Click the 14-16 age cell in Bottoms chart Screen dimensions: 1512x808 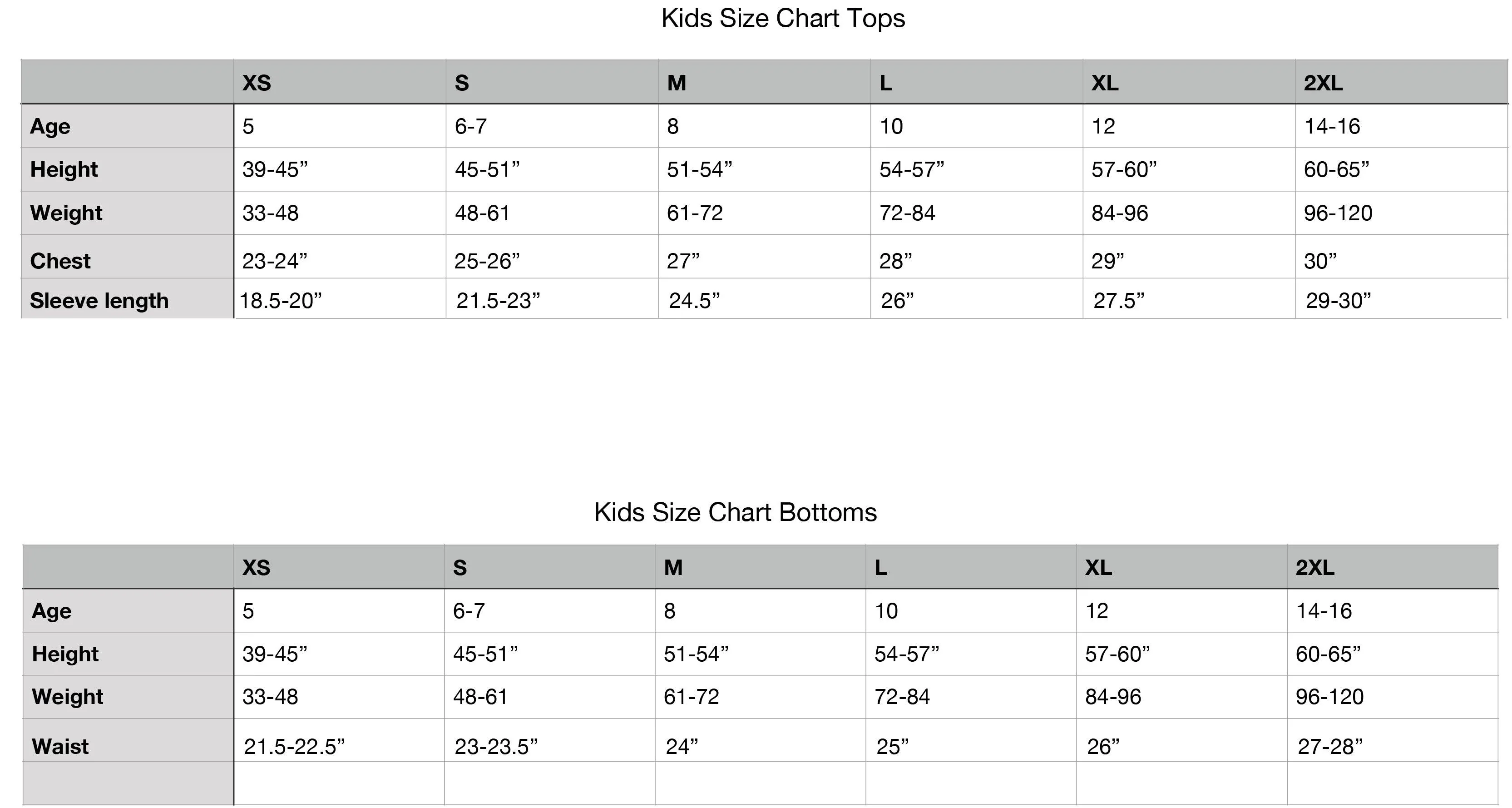tap(1324, 611)
